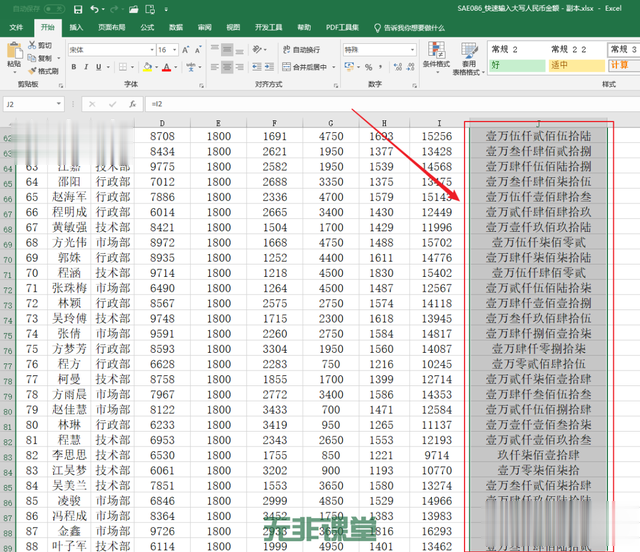The width and height of the screenshot is (640, 552).
Task: Switch to the Formulas tab
Action: (x=147, y=27)
